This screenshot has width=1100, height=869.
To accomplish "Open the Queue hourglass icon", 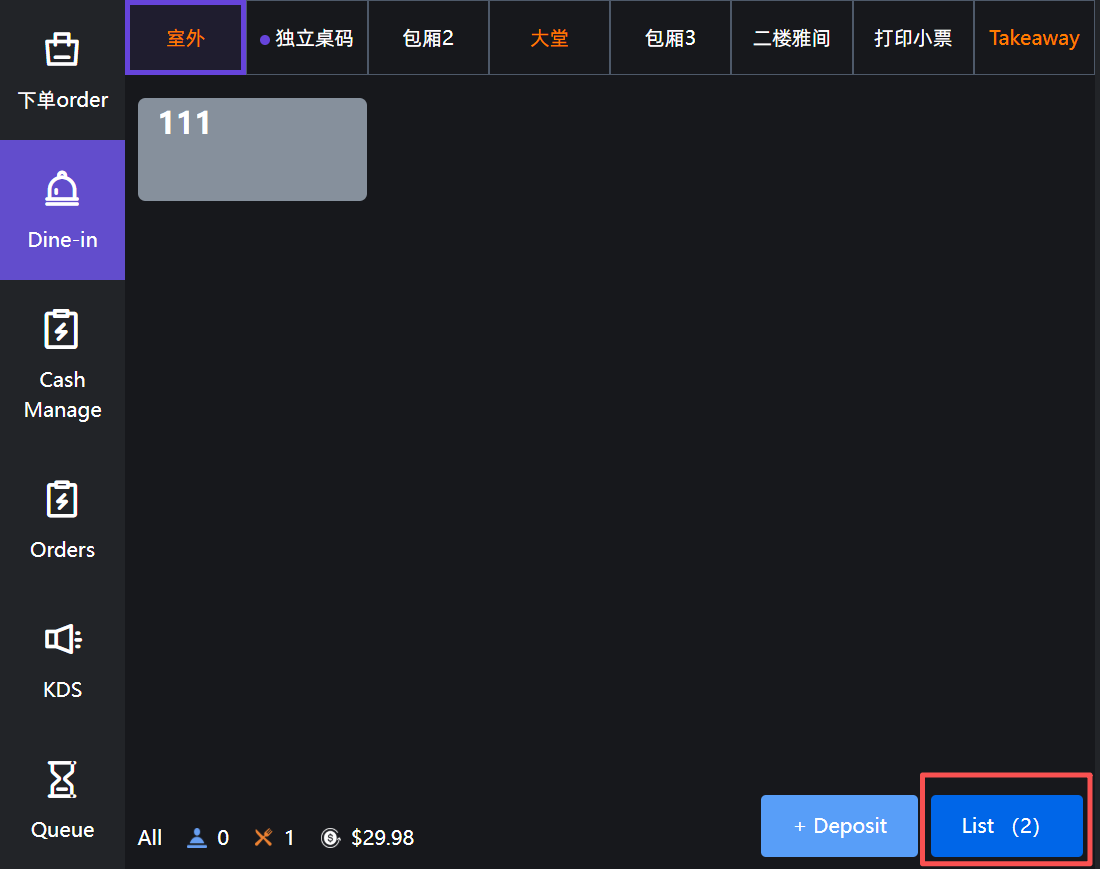I will pos(62,779).
